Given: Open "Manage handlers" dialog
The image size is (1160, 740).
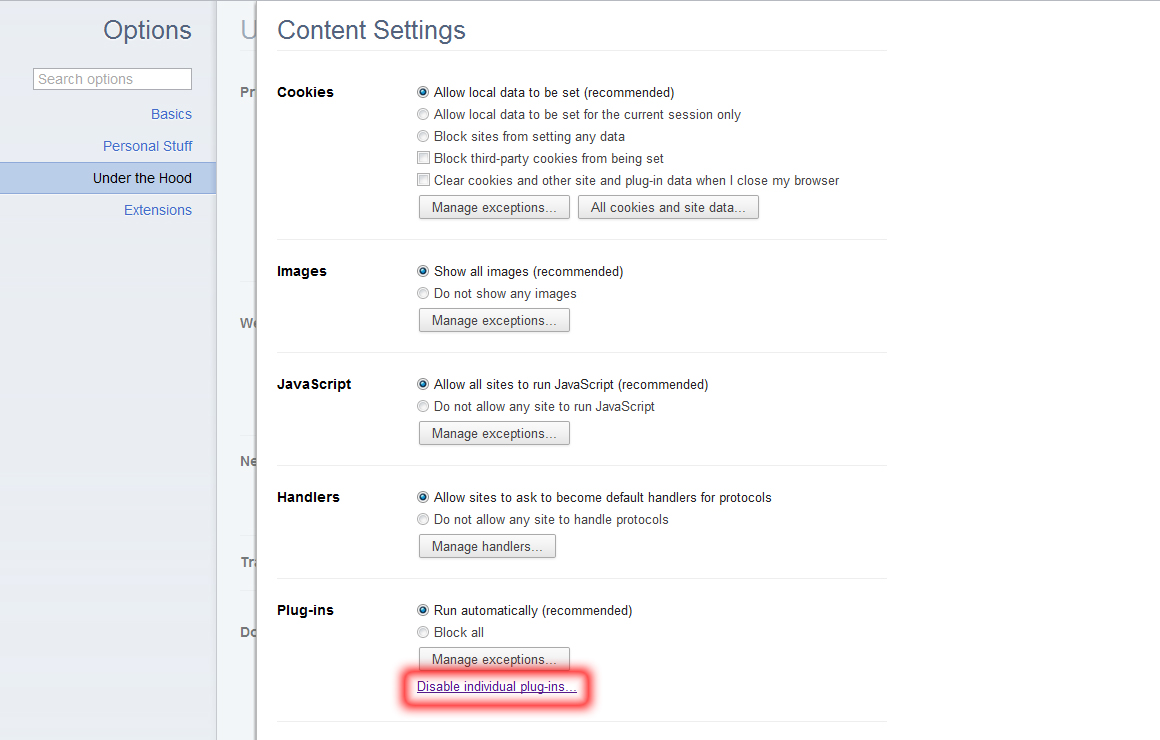Looking at the screenshot, I should 487,546.
